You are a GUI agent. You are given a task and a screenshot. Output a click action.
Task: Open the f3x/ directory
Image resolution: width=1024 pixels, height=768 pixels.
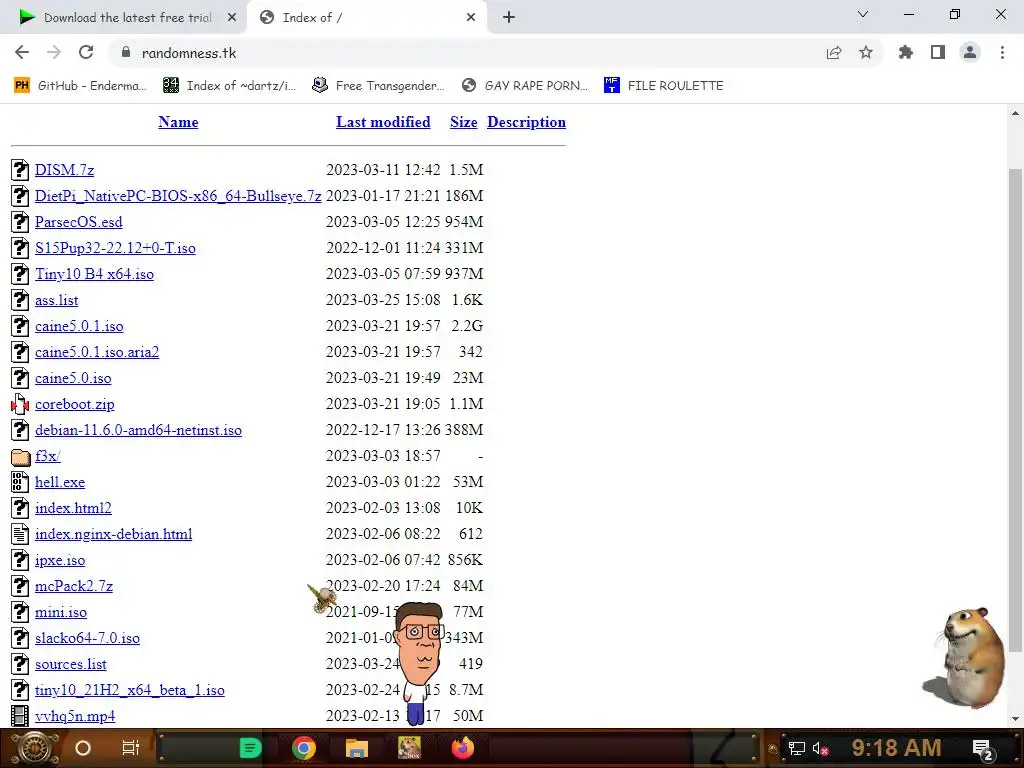pyautogui.click(x=48, y=456)
